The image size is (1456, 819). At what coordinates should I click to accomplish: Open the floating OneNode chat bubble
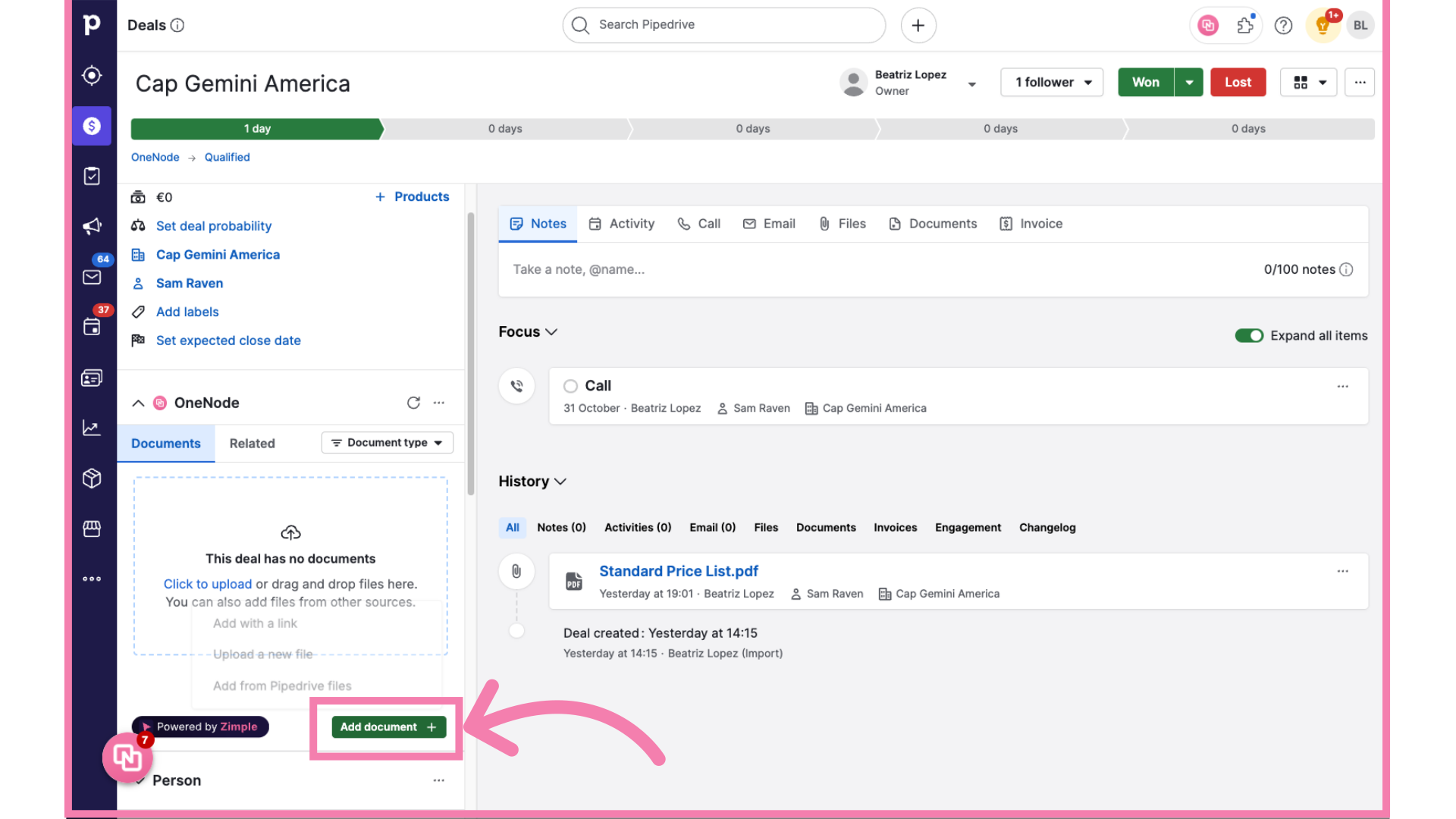tap(127, 756)
